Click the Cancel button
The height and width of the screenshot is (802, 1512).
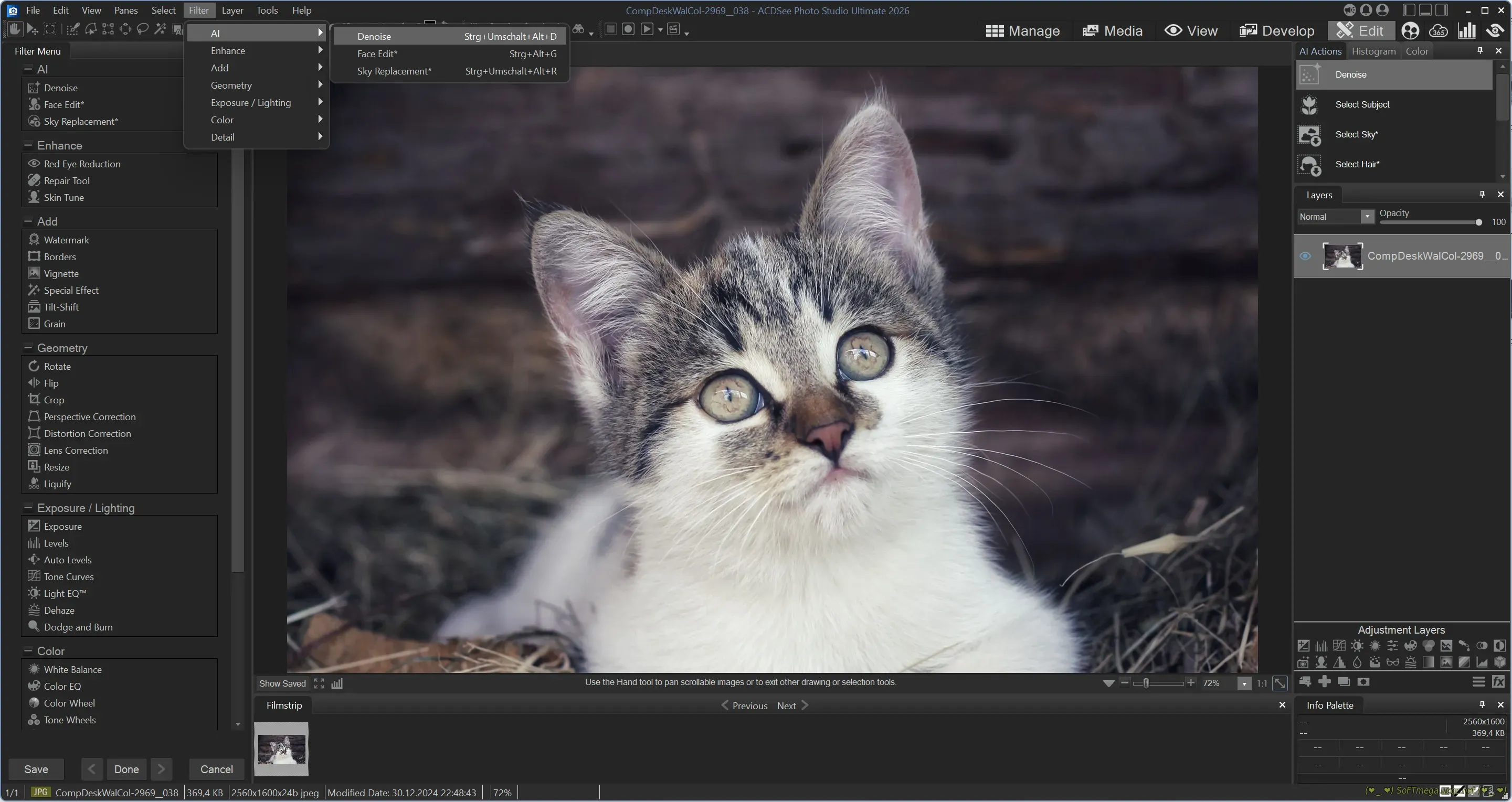(217, 769)
